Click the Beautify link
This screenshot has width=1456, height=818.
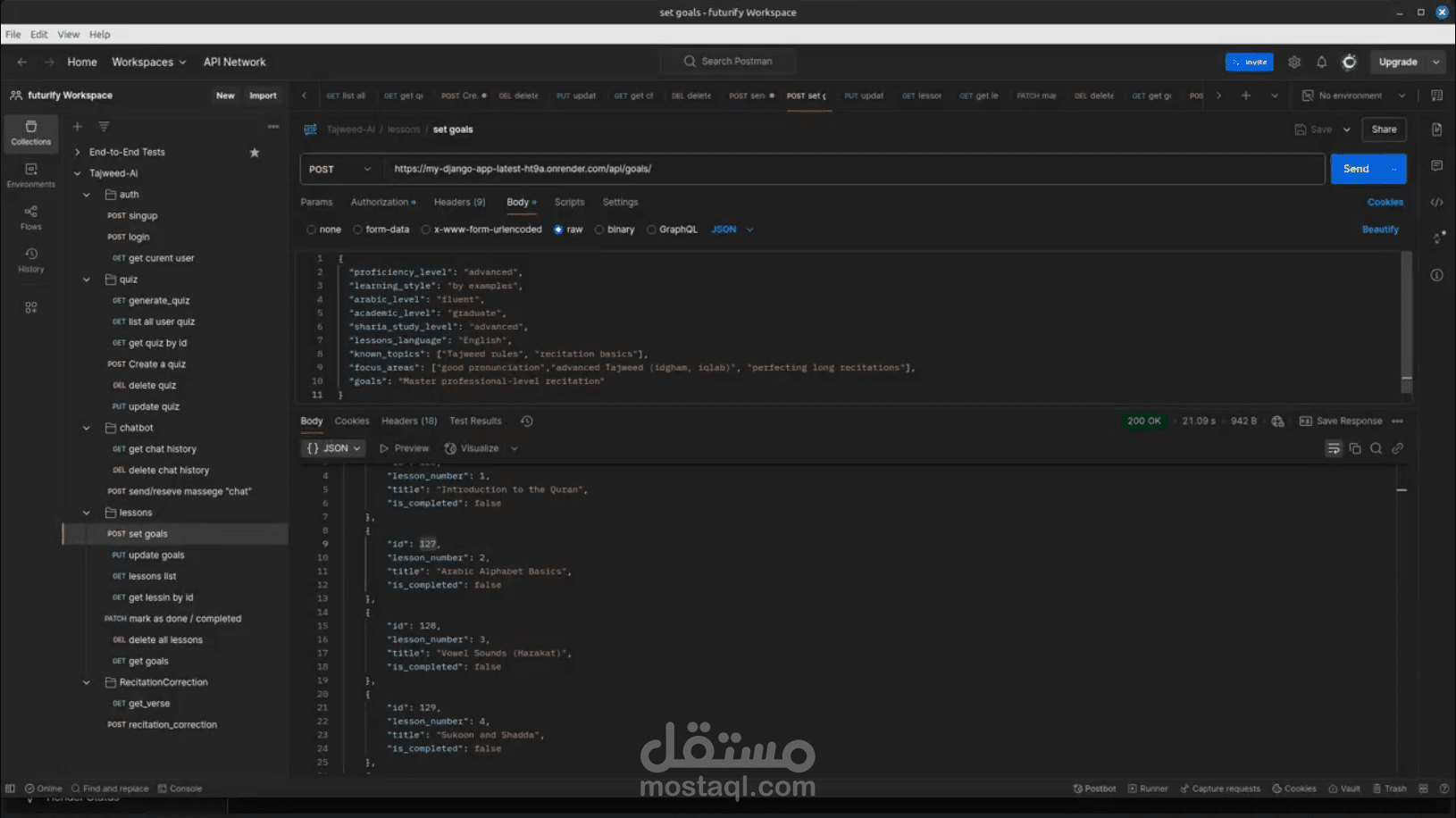coord(1380,230)
